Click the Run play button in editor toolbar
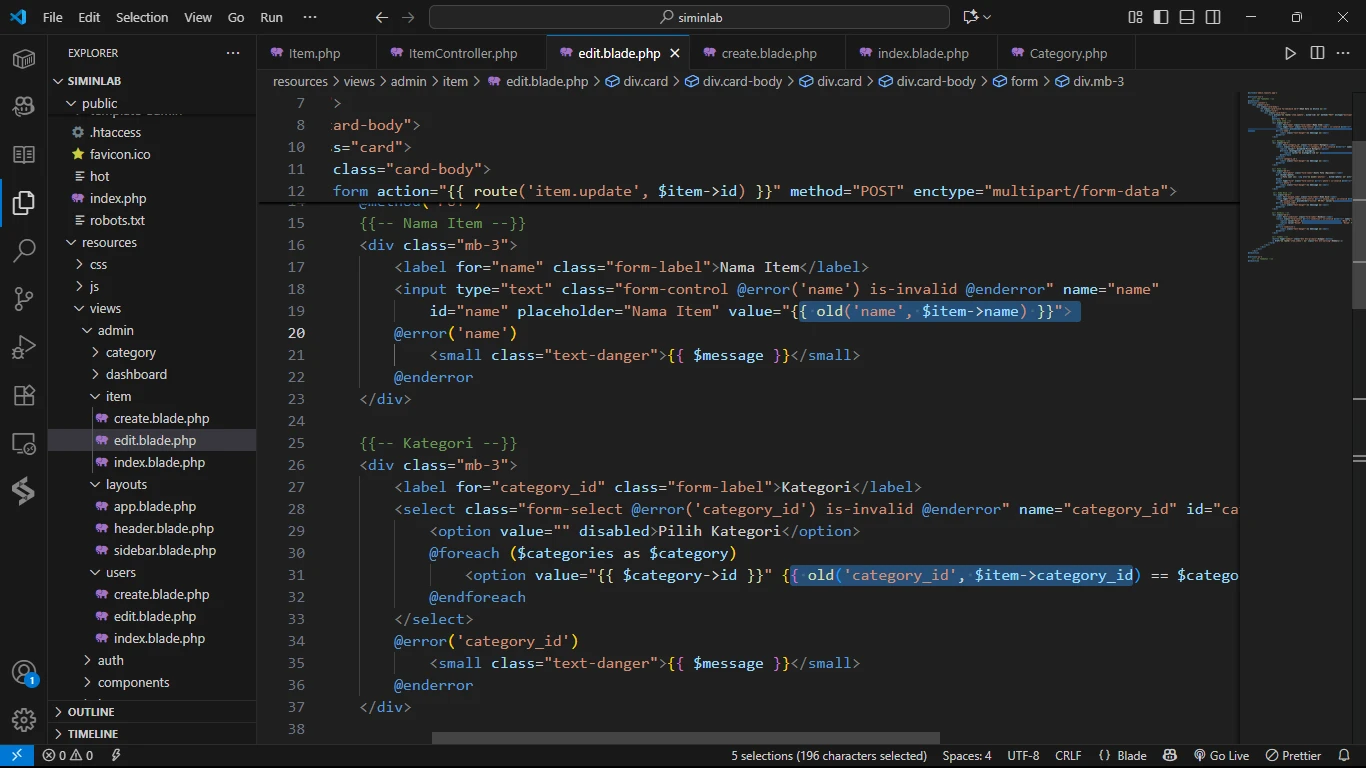This screenshot has height=768, width=1366. tap(1290, 53)
